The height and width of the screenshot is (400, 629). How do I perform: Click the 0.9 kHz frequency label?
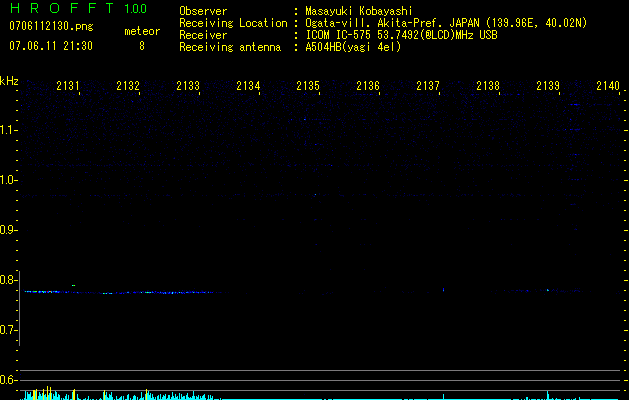tap(7, 230)
